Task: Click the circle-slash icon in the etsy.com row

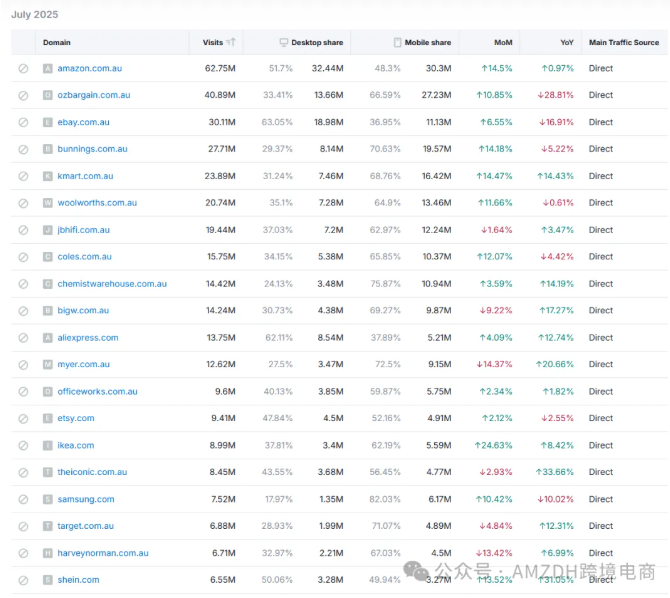Action: coord(23,418)
